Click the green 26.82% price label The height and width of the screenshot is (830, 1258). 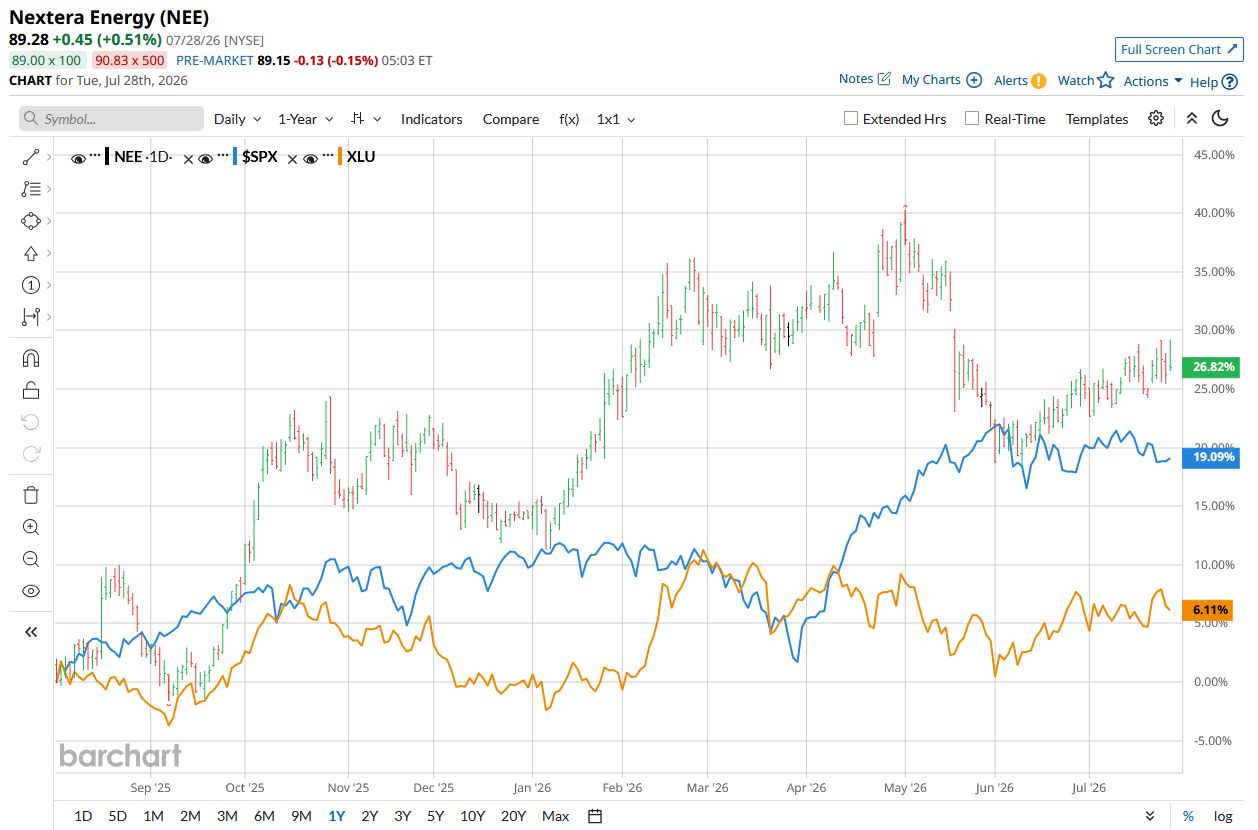point(1213,367)
